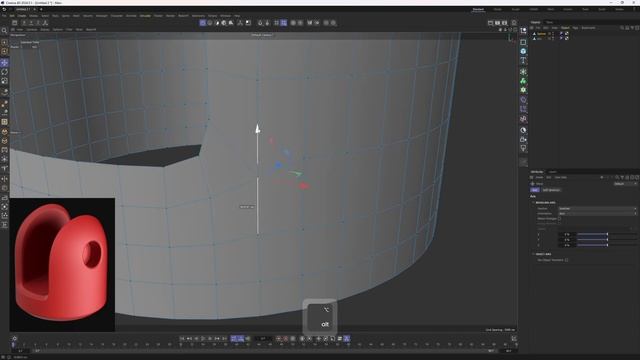Click the Render View icon at top right
The width and height of the screenshot is (640, 360).
pyautogui.click(x=490, y=23)
